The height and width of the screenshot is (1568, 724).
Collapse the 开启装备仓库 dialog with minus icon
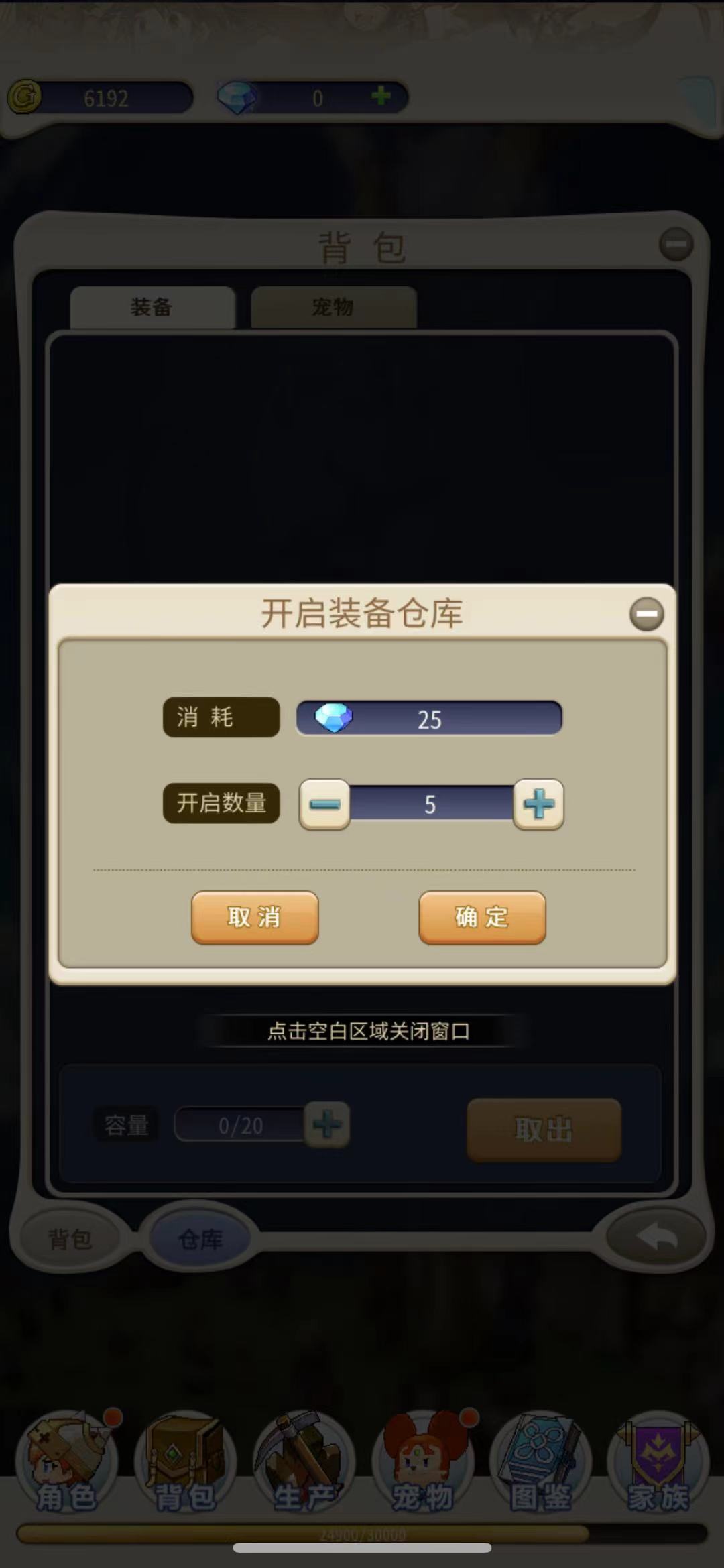(x=646, y=614)
